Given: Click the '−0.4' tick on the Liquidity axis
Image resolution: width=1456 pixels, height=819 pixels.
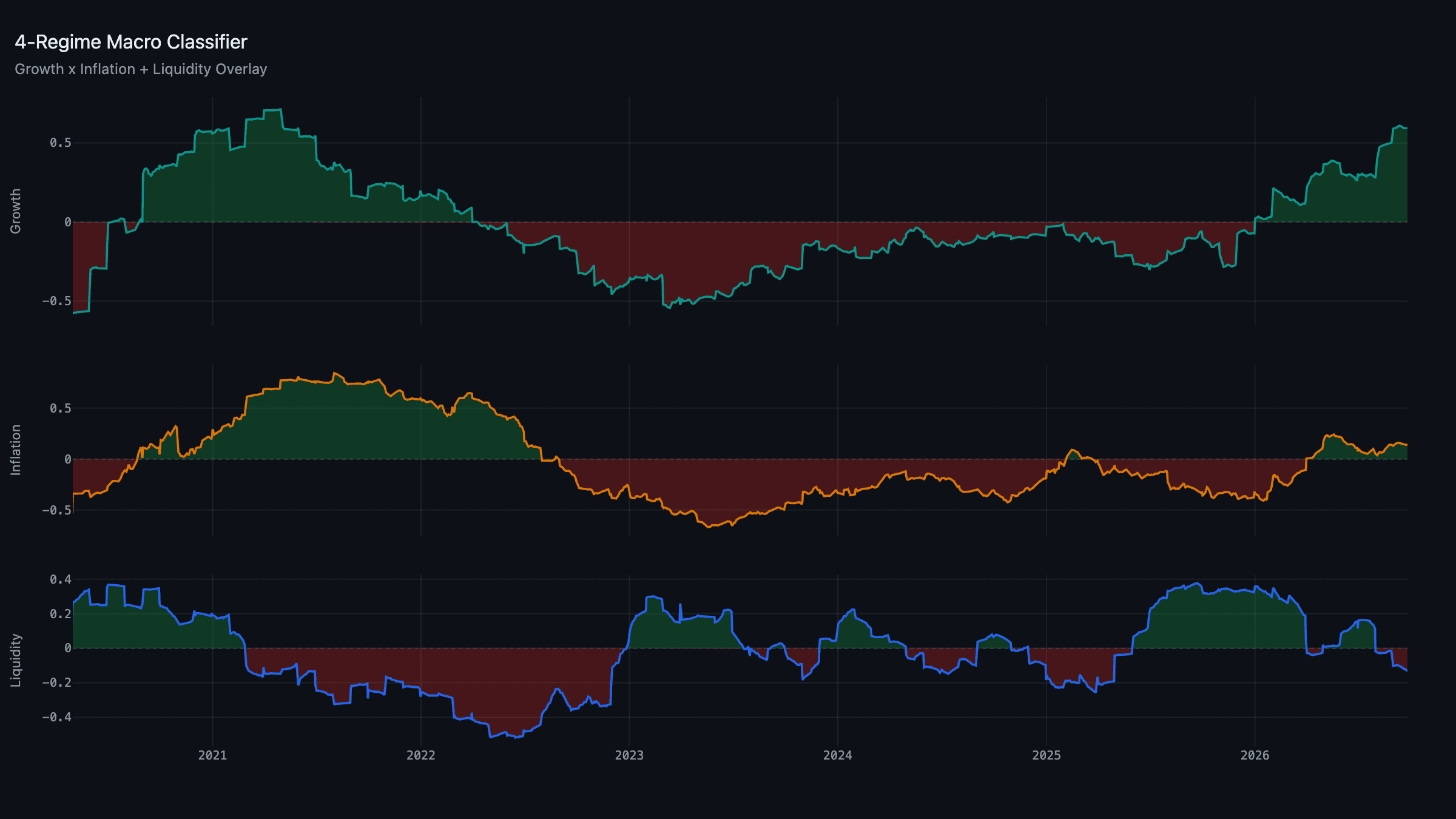Looking at the screenshot, I should [56, 717].
